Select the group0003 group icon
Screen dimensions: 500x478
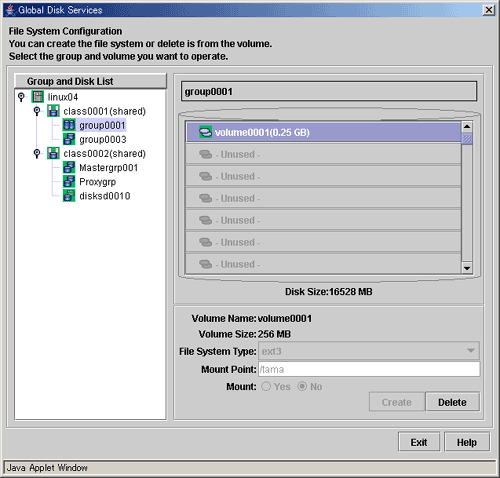pyautogui.click(x=69, y=139)
